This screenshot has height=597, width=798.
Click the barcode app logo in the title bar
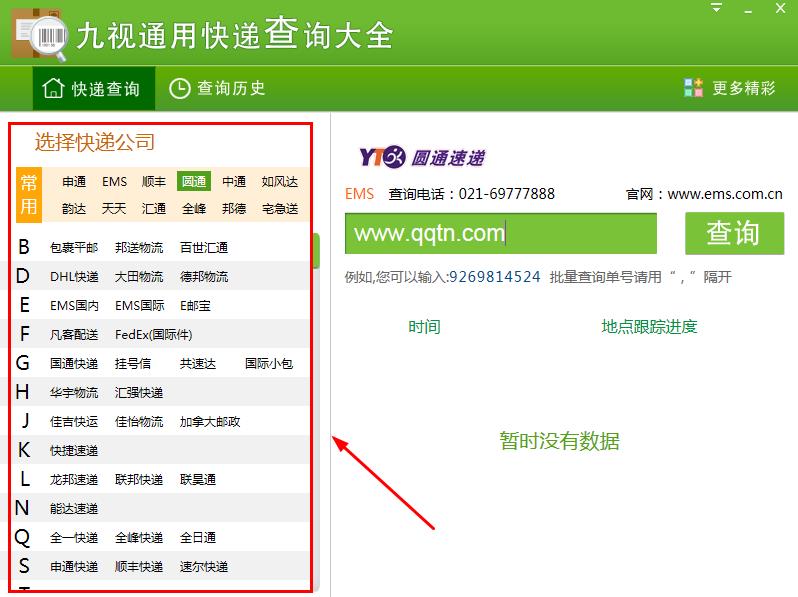coord(40,36)
